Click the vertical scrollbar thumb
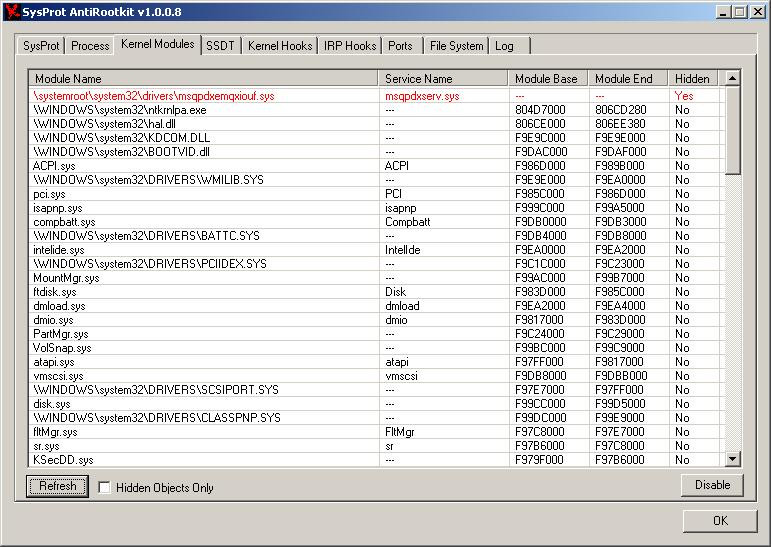The image size is (771, 547). pos(733,130)
